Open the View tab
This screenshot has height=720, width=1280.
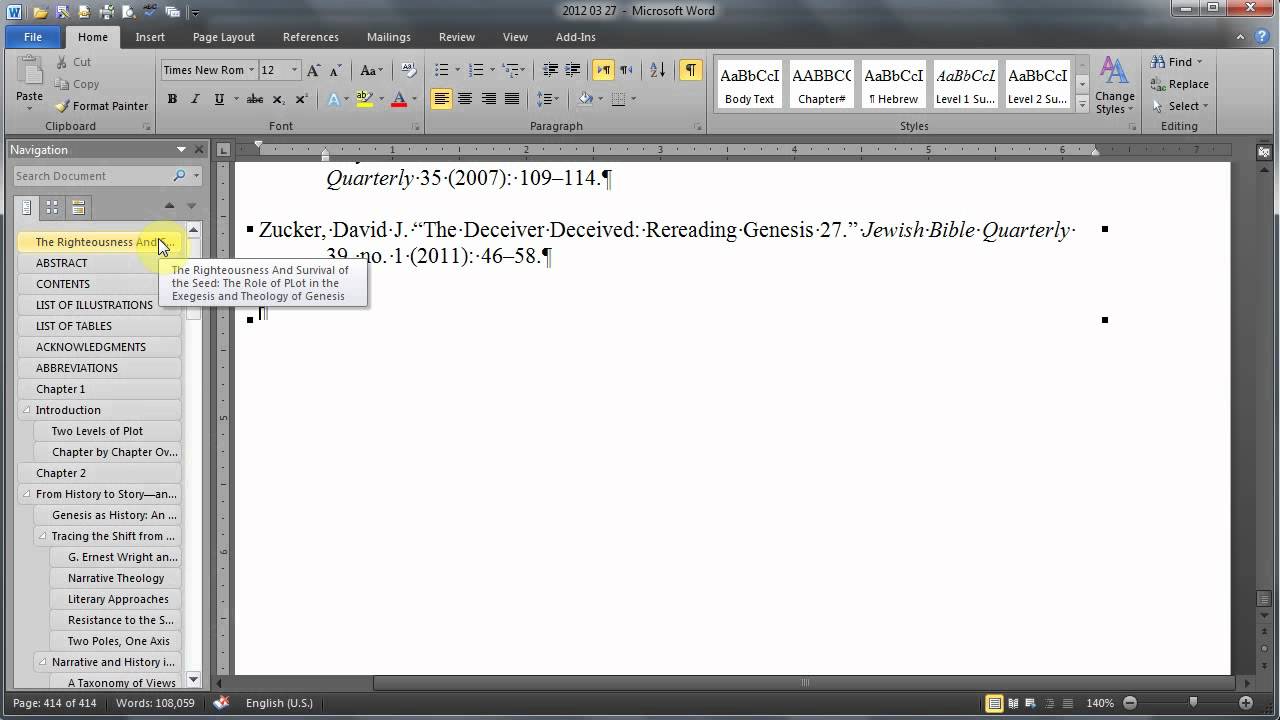point(515,37)
